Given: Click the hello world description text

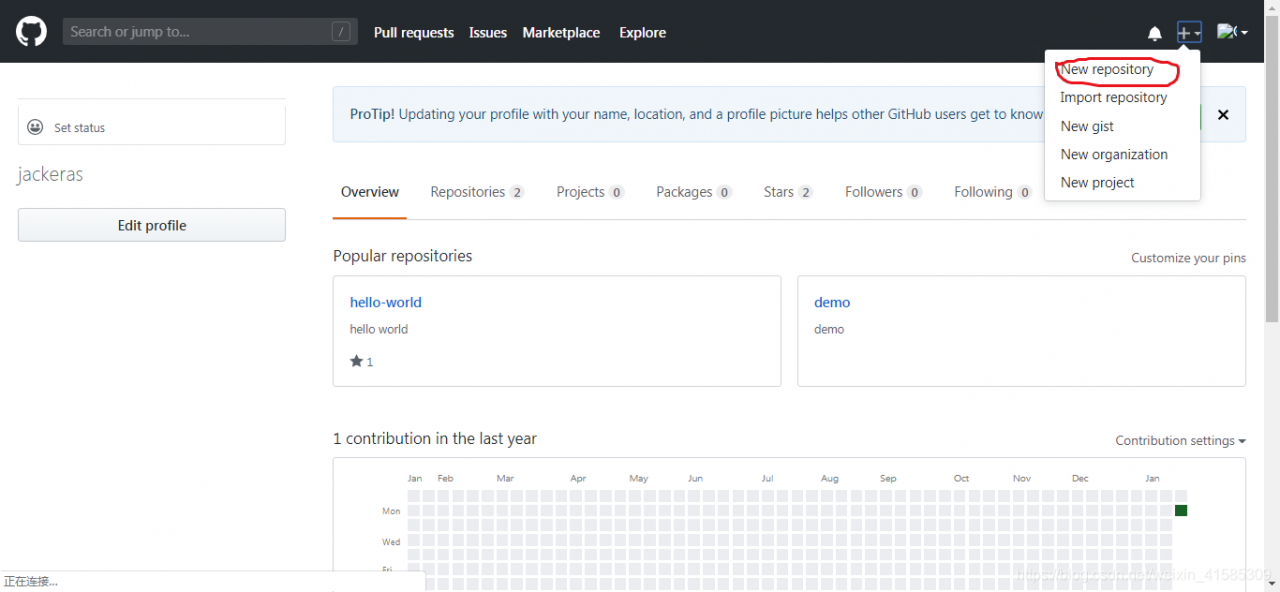Looking at the screenshot, I should pyautogui.click(x=379, y=329).
